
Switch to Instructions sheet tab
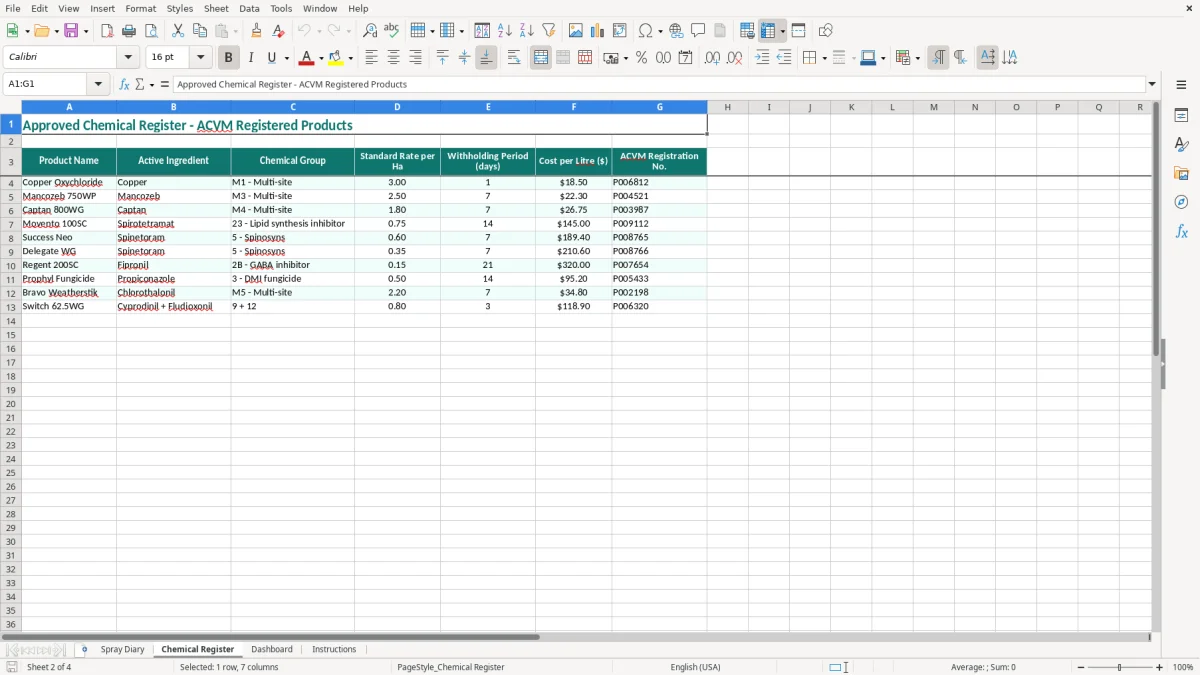(x=334, y=649)
